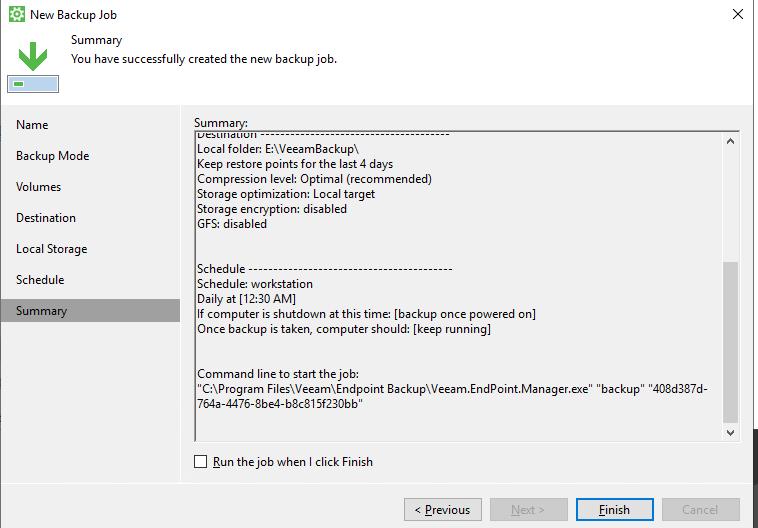Click 'If computer is shutdown at this time' line
758x528 pixels.
pos(366,314)
